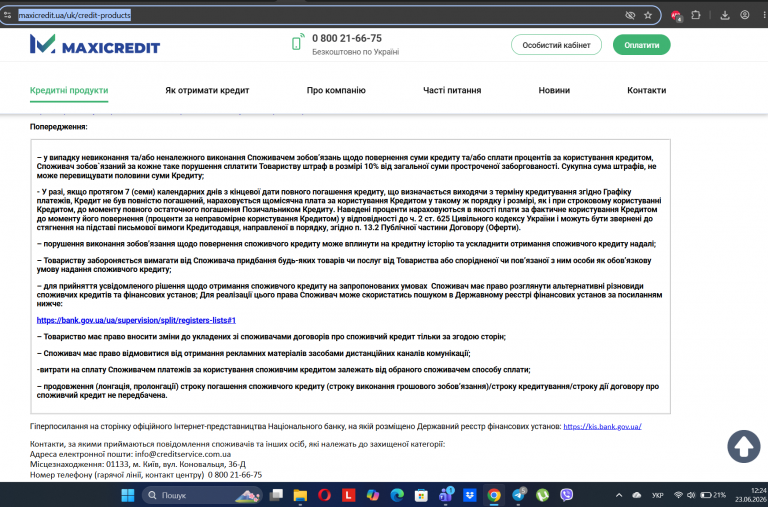Click the OneDrive cloud tray icon
This screenshot has height=507, width=768.
637,495
